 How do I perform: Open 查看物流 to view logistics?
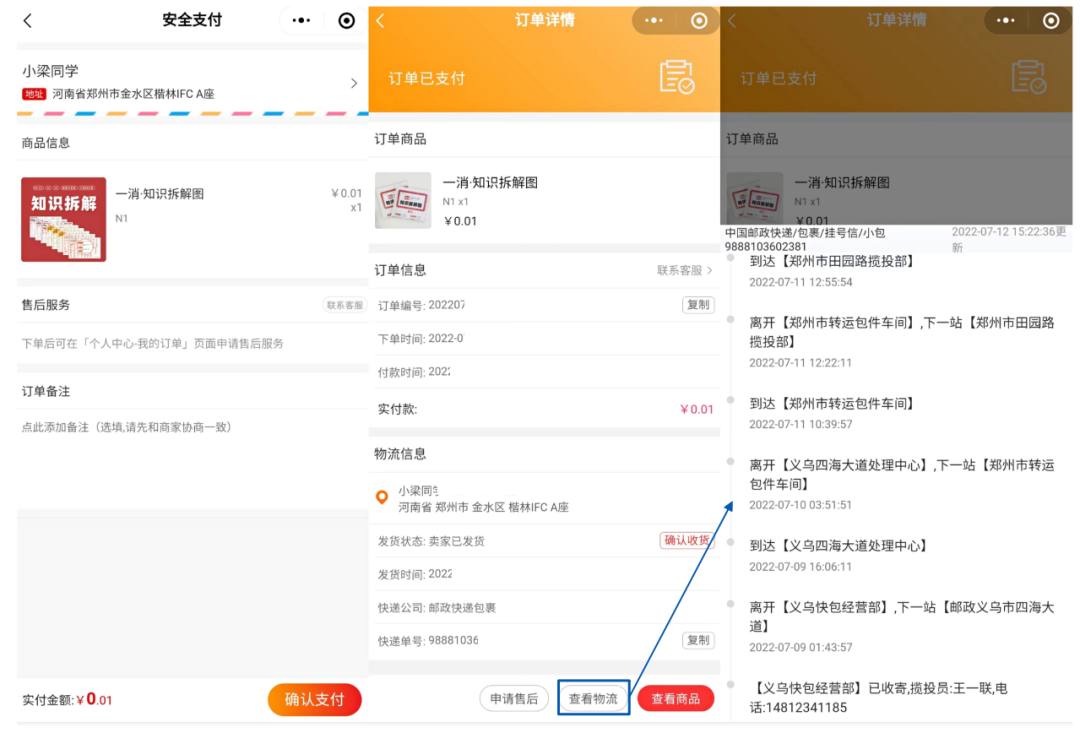593,699
